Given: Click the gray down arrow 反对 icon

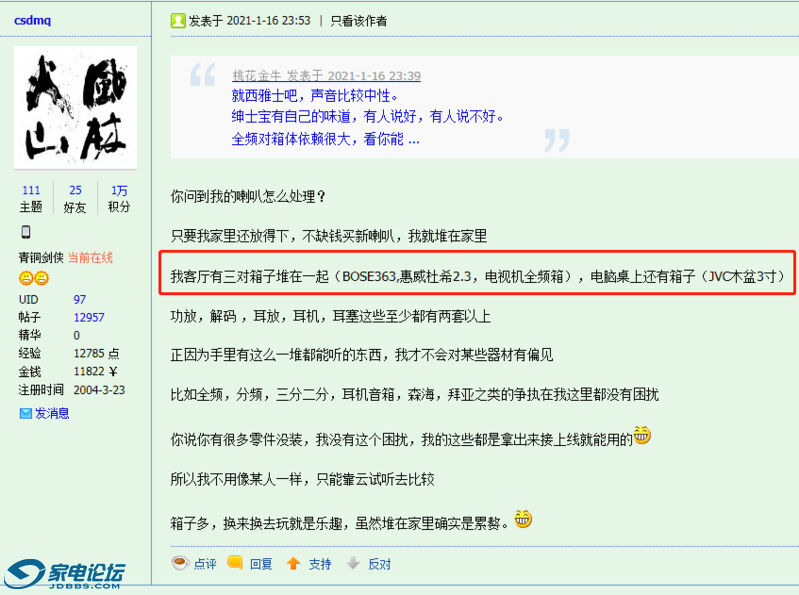Looking at the screenshot, I should (353, 563).
